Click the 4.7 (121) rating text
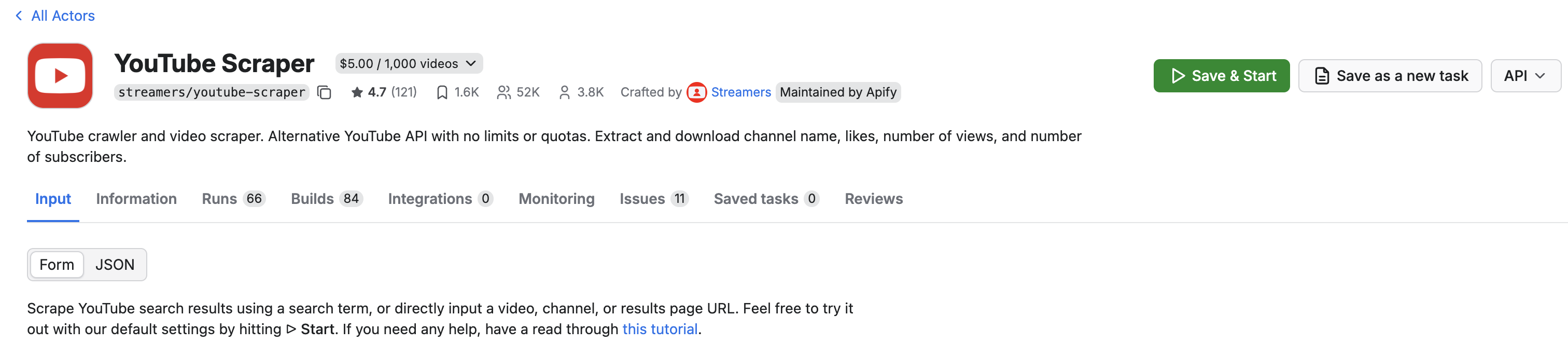Viewport: 1568px width, 357px height. point(392,92)
